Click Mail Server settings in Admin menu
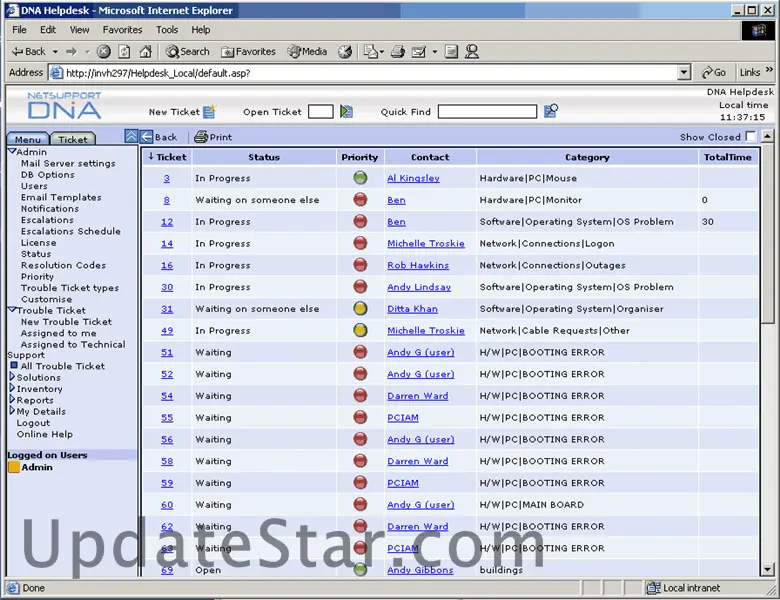This screenshot has height=600, width=780. click(68, 163)
